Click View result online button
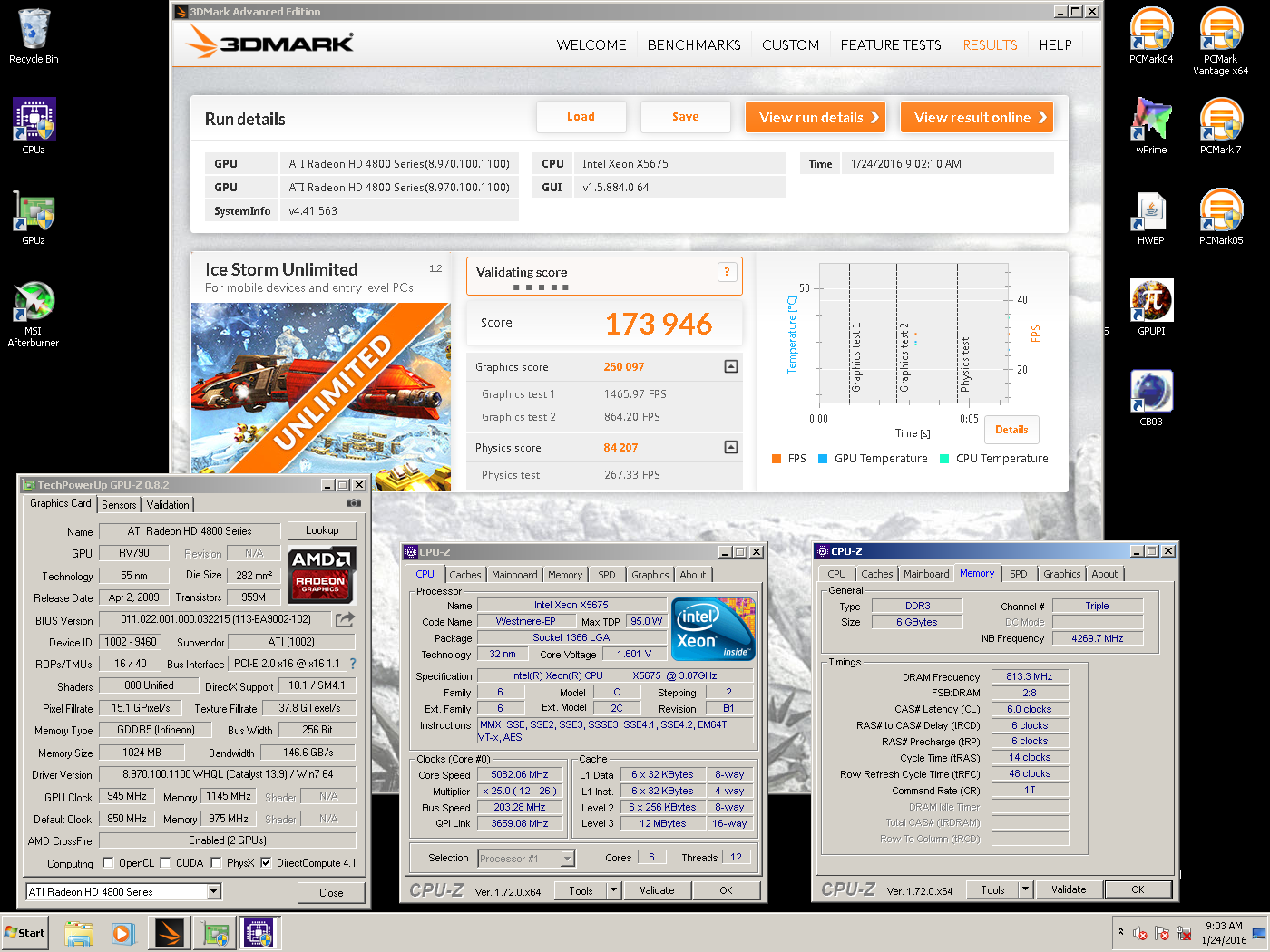Viewport: 1270px width, 952px height. click(977, 117)
